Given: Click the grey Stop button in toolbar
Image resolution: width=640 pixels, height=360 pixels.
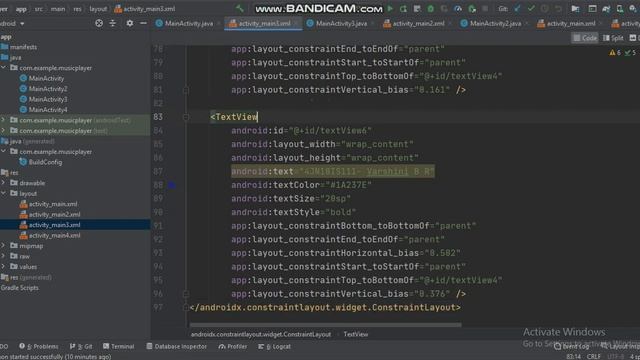Looking at the screenshot, I should [485, 9].
